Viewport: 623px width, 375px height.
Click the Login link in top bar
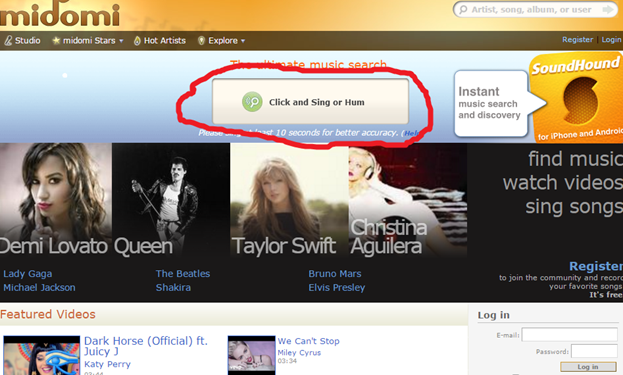[x=611, y=40]
